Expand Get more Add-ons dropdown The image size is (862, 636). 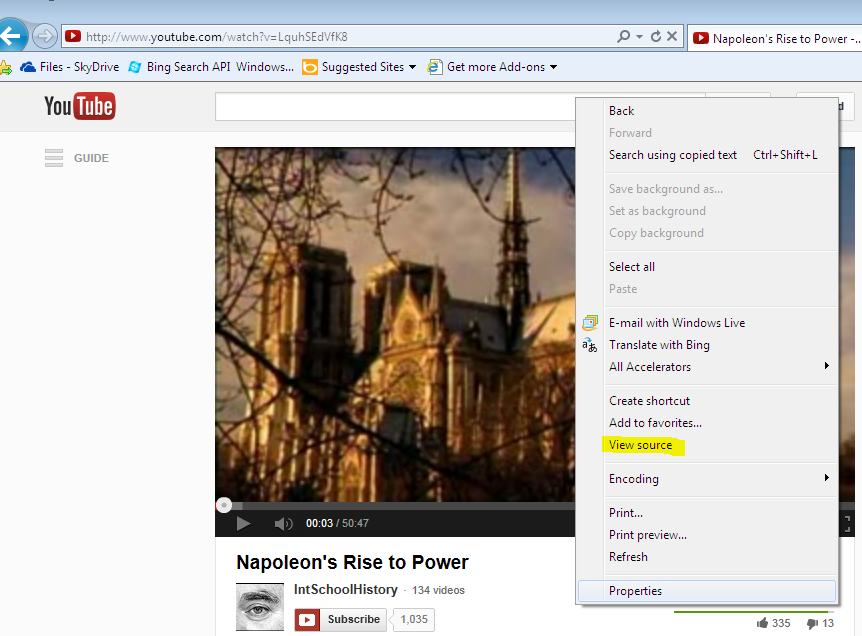tap(554, 67)
